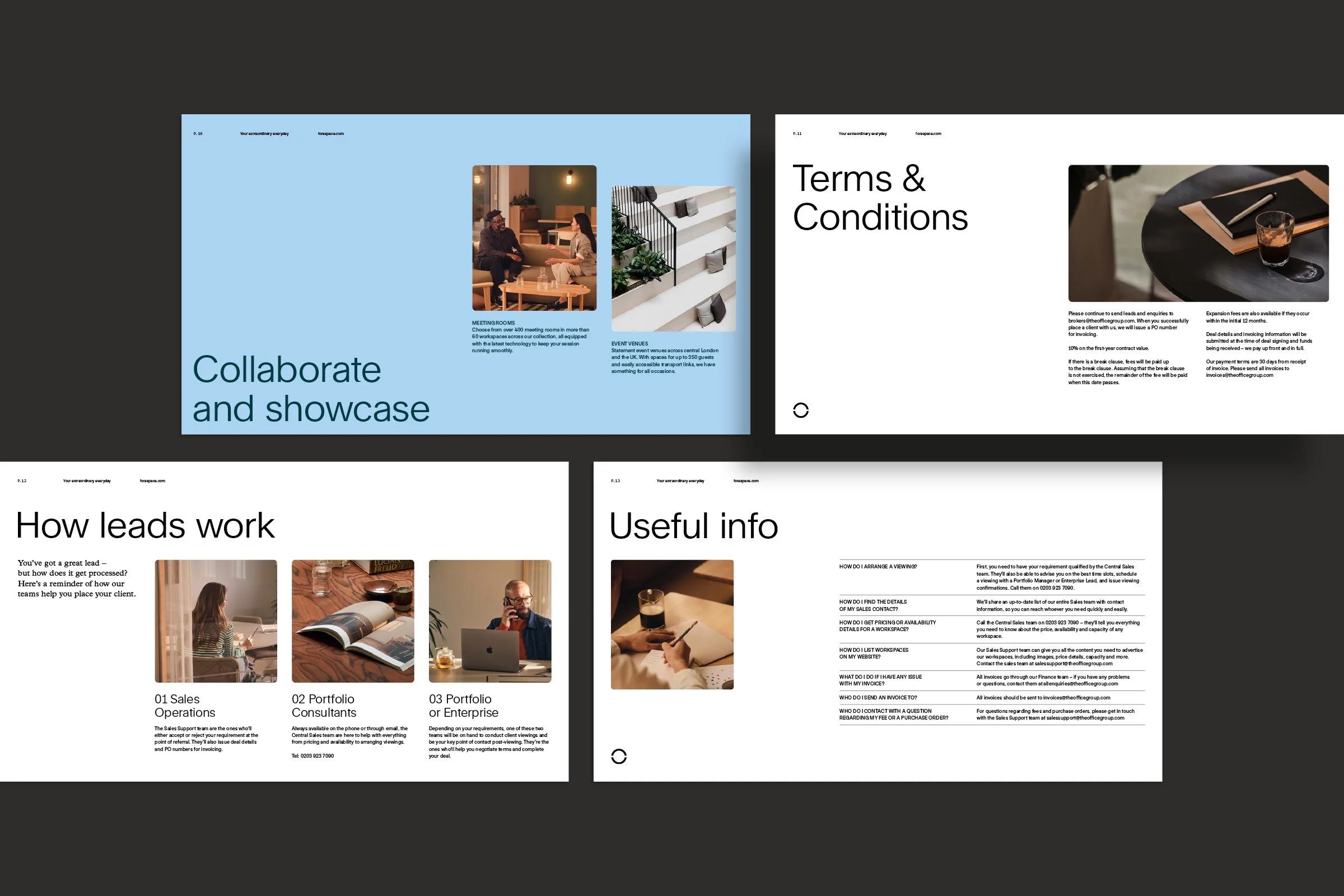The height and width of the screenshot is (896, 1344).
Task: Click forespace.com link on Collaborate page
Action: pos(331,134)
